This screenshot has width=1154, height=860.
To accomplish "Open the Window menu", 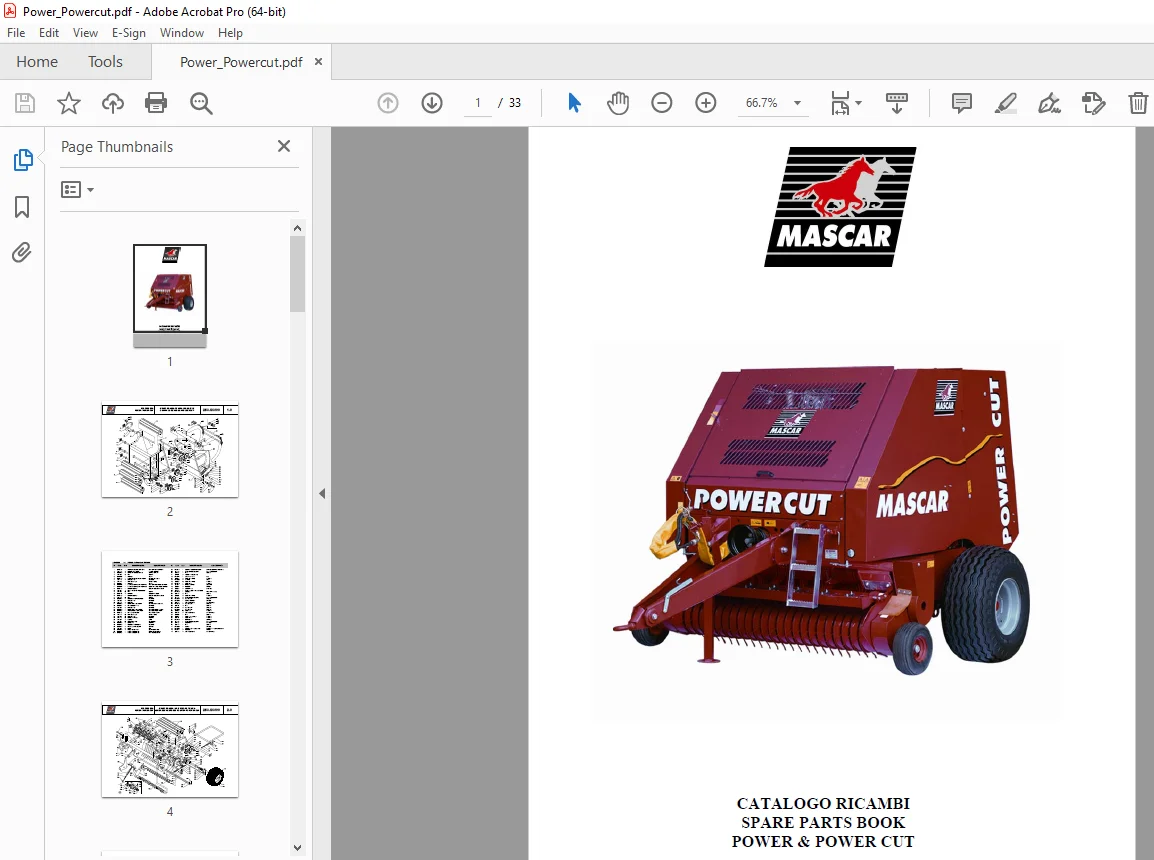I will point(182,33).
